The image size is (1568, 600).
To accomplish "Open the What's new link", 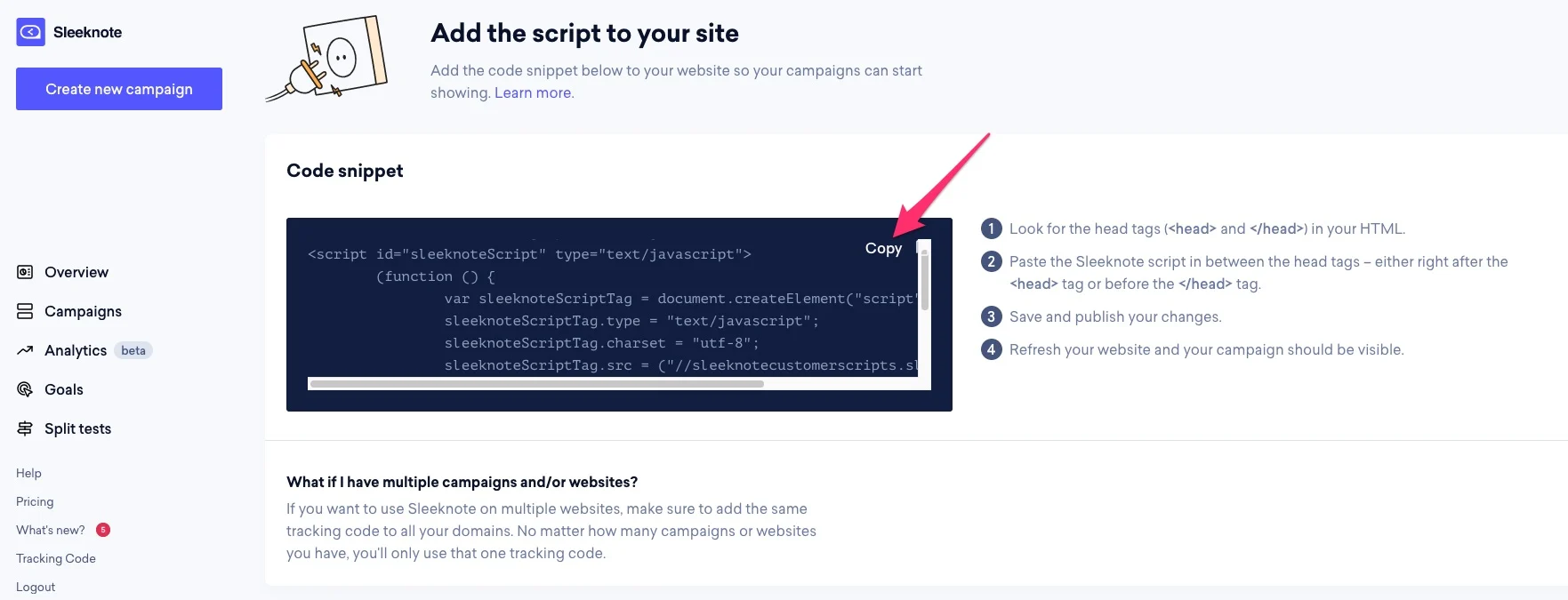I will pos(51,530).
